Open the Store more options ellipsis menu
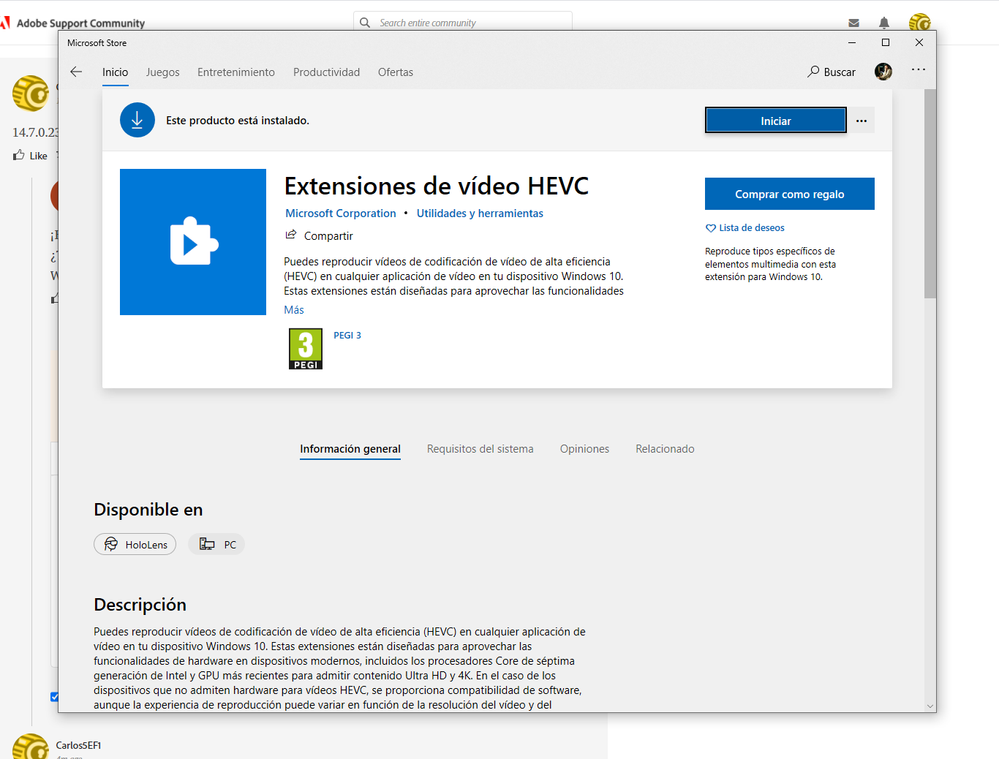 (918, 69)
